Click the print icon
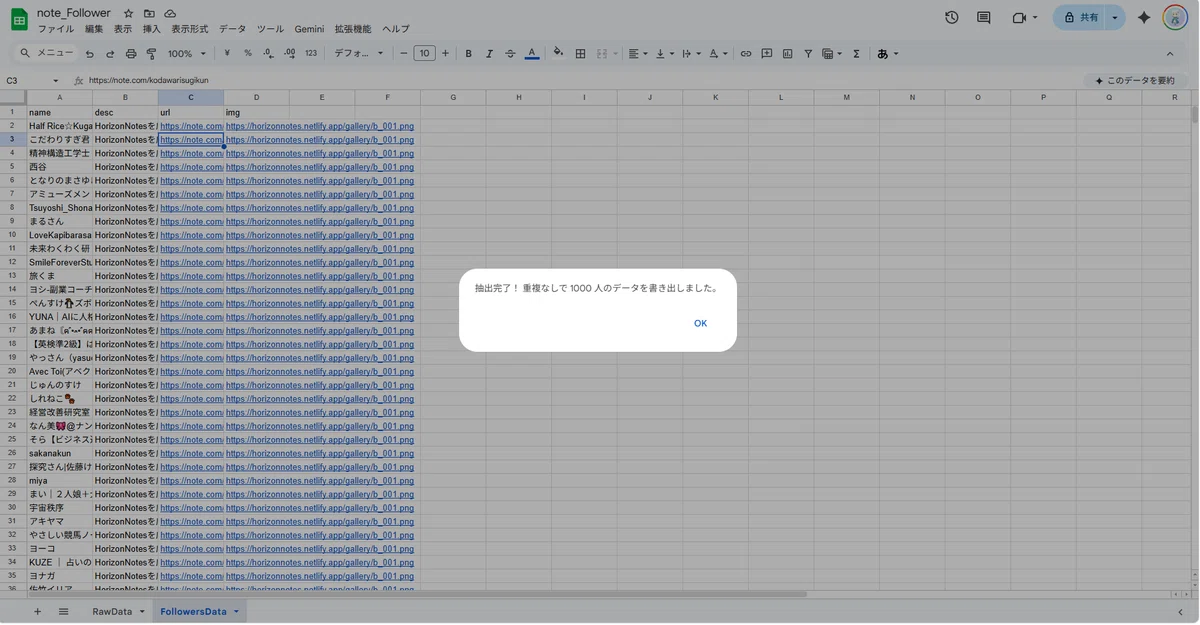This screenshot has width=1200, height=625. click(131, 54)
